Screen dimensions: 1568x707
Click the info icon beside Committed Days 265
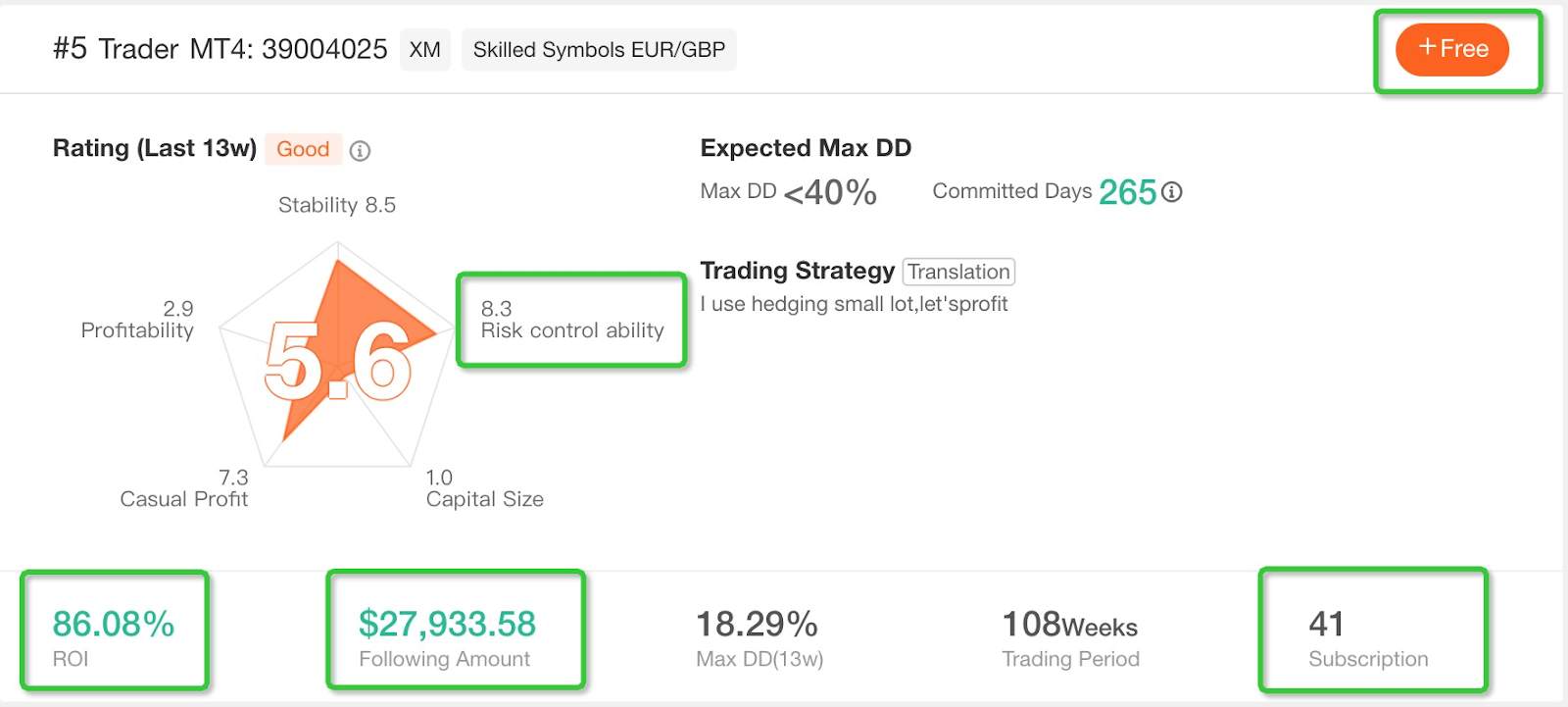click(1171, 192)
